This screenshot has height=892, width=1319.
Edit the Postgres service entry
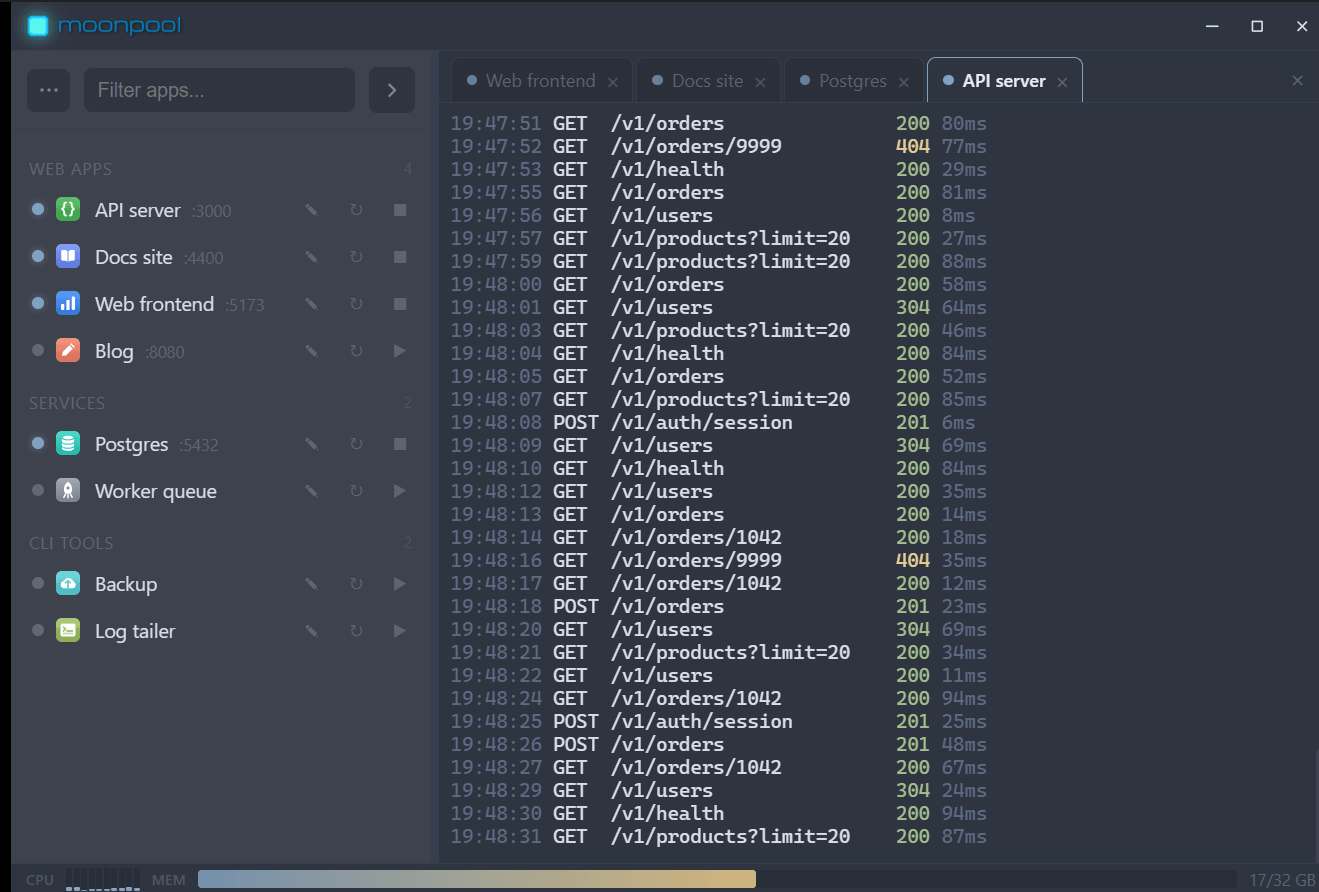tap(312, 444)
